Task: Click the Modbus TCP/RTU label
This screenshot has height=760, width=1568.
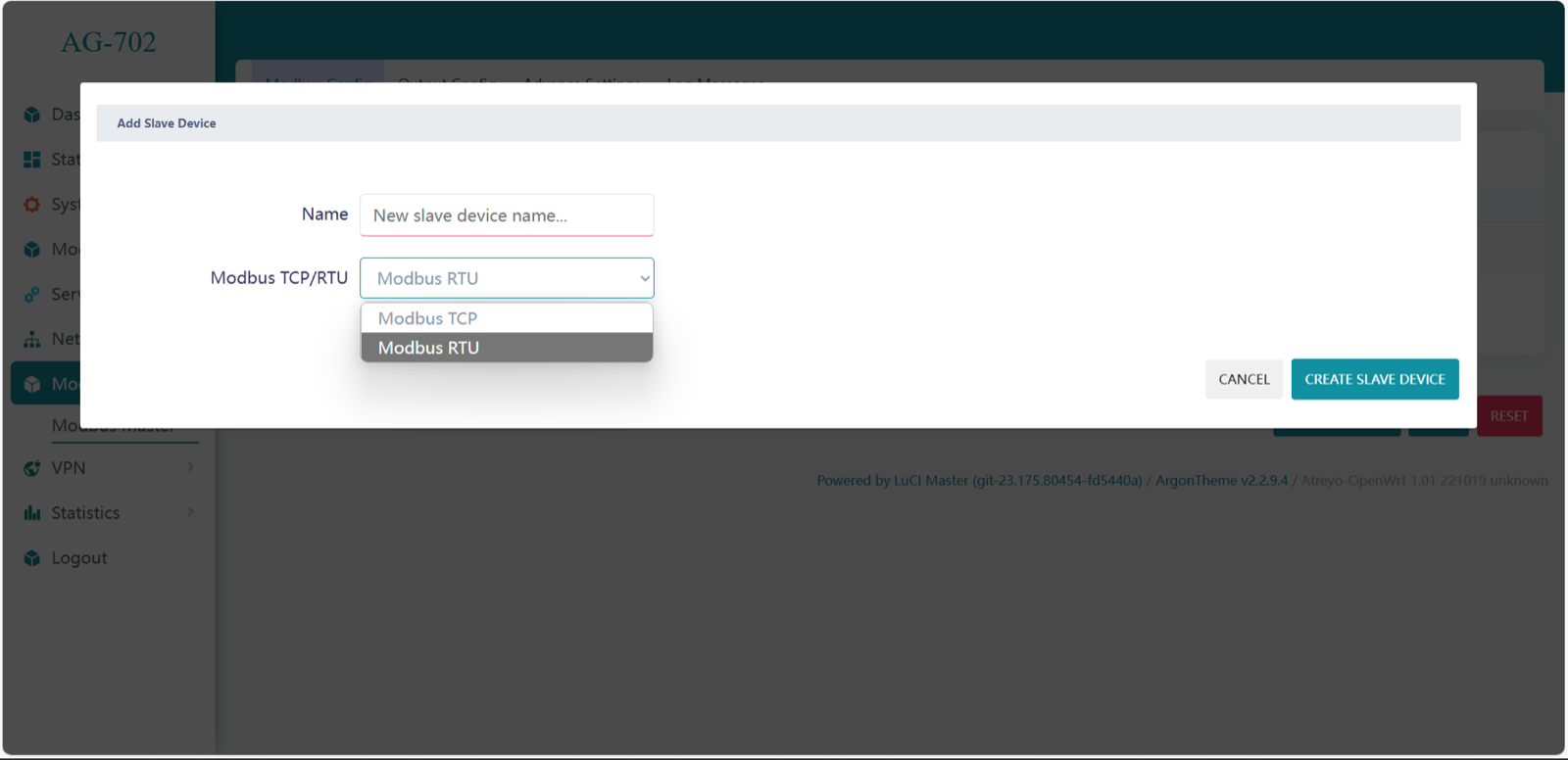Action: [x=279, y=278]
